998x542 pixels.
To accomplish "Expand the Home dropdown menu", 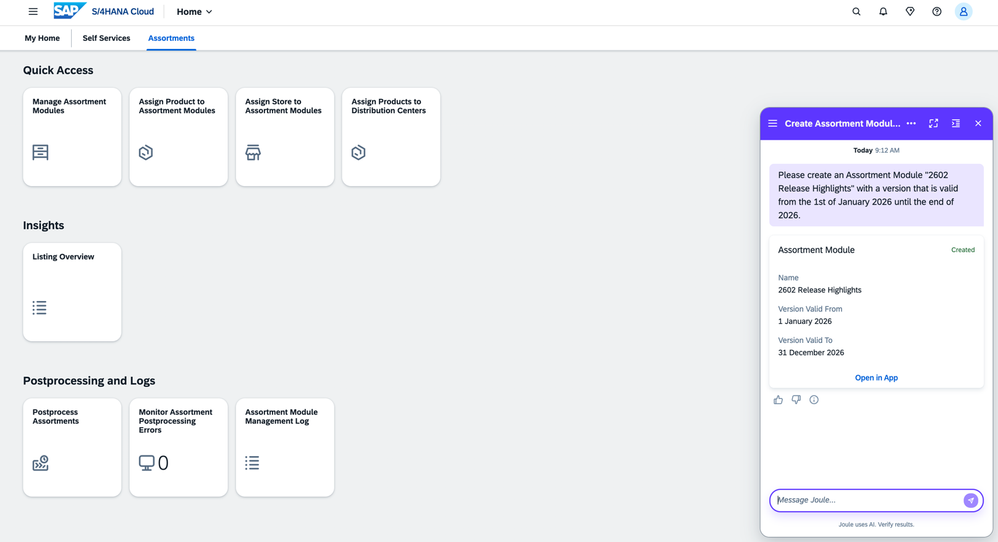I will pos(194,12).
